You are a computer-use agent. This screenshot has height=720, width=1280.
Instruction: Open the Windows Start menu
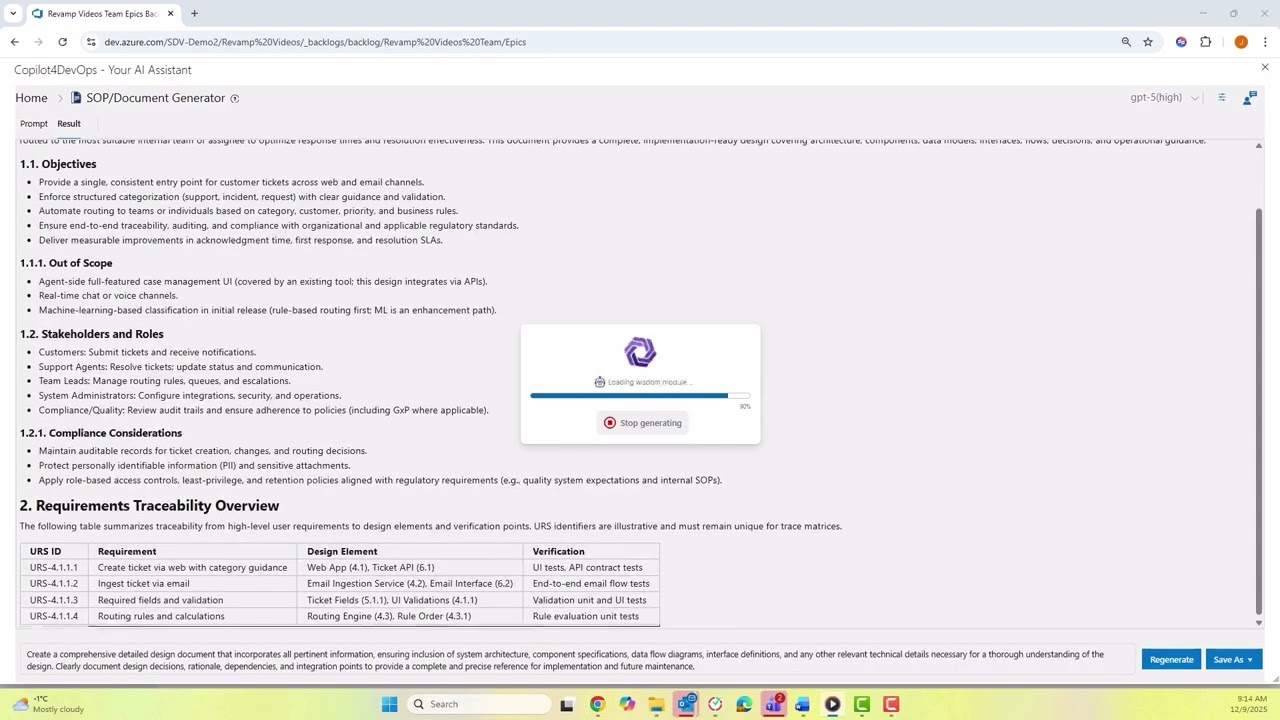[389, 704]
